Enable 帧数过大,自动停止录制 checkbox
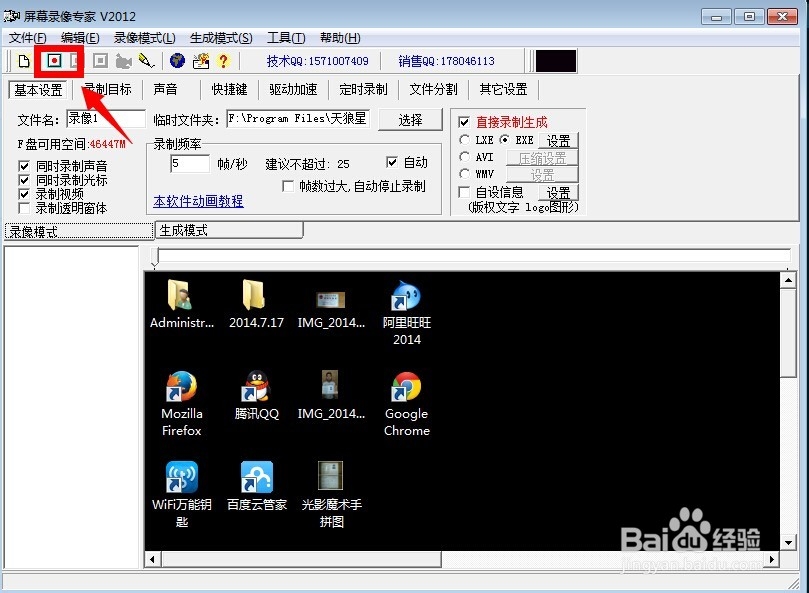809x593 pixels. (x=288, y=186)
